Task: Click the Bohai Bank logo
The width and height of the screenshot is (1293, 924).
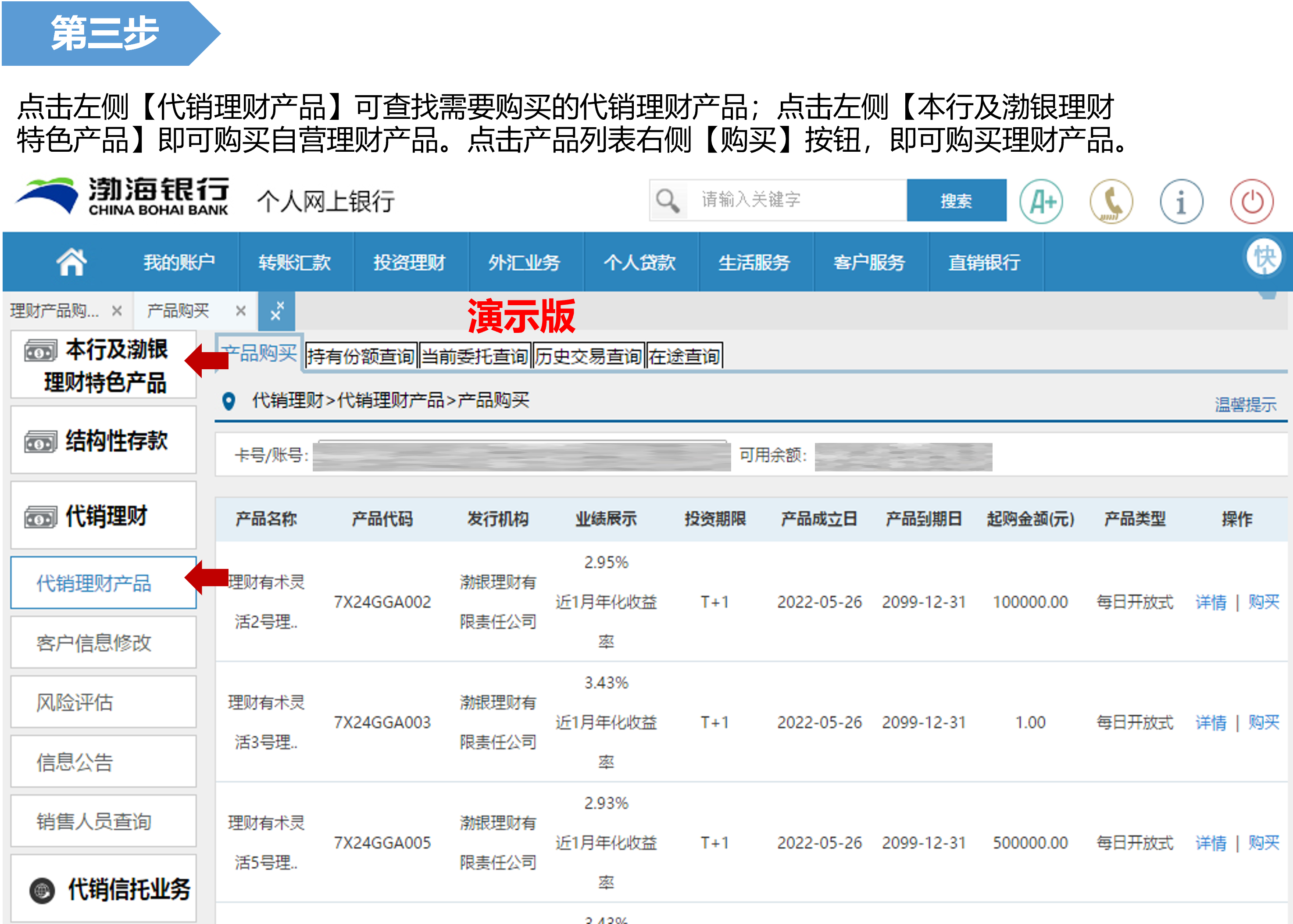Action: tap(122, 196)
